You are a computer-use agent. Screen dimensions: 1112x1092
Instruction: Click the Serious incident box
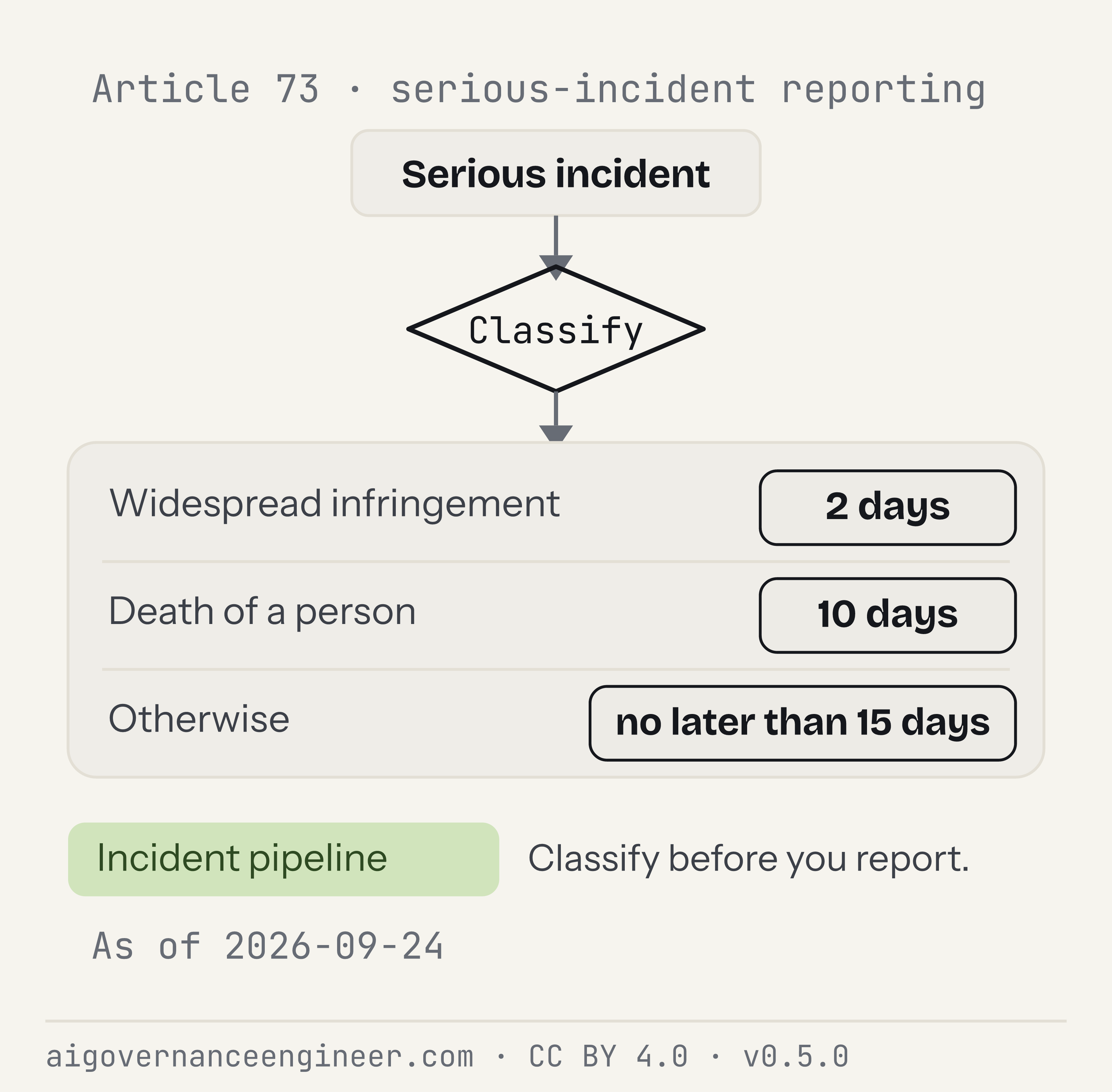(x=555, y=173)
